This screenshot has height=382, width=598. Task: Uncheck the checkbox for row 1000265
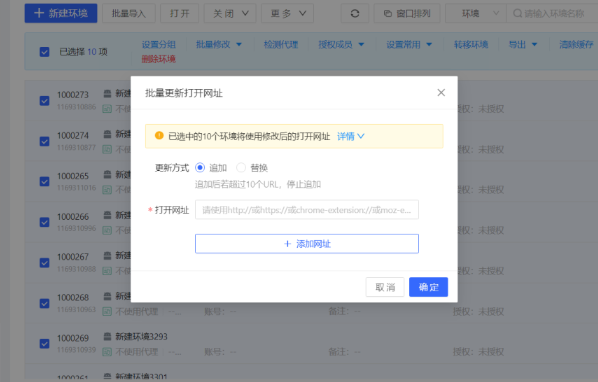[x=44, y=182]
